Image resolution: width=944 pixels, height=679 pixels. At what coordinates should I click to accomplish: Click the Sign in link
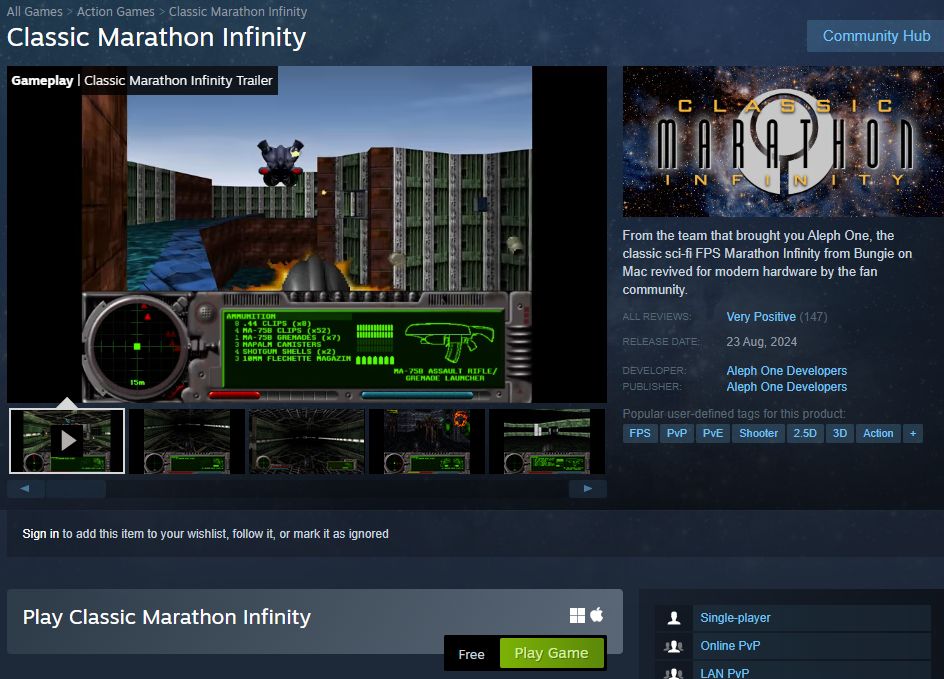coord(40,534)
